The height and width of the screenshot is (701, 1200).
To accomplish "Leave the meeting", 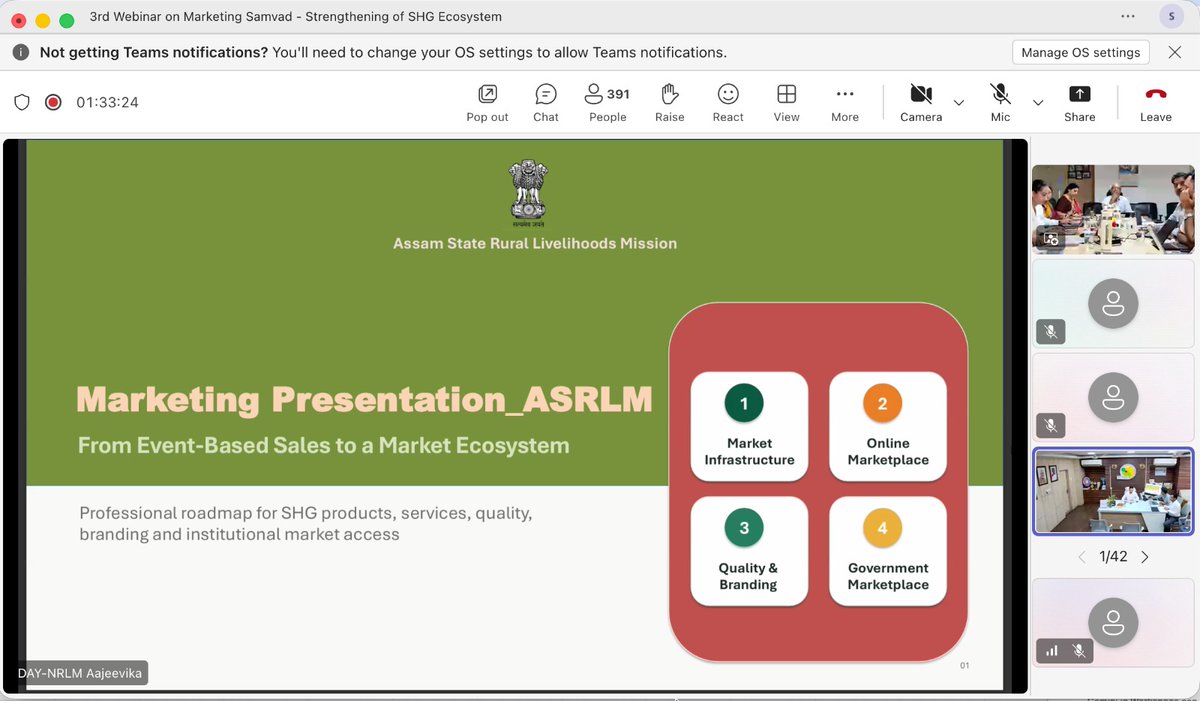I will (x=1156, y=103).
